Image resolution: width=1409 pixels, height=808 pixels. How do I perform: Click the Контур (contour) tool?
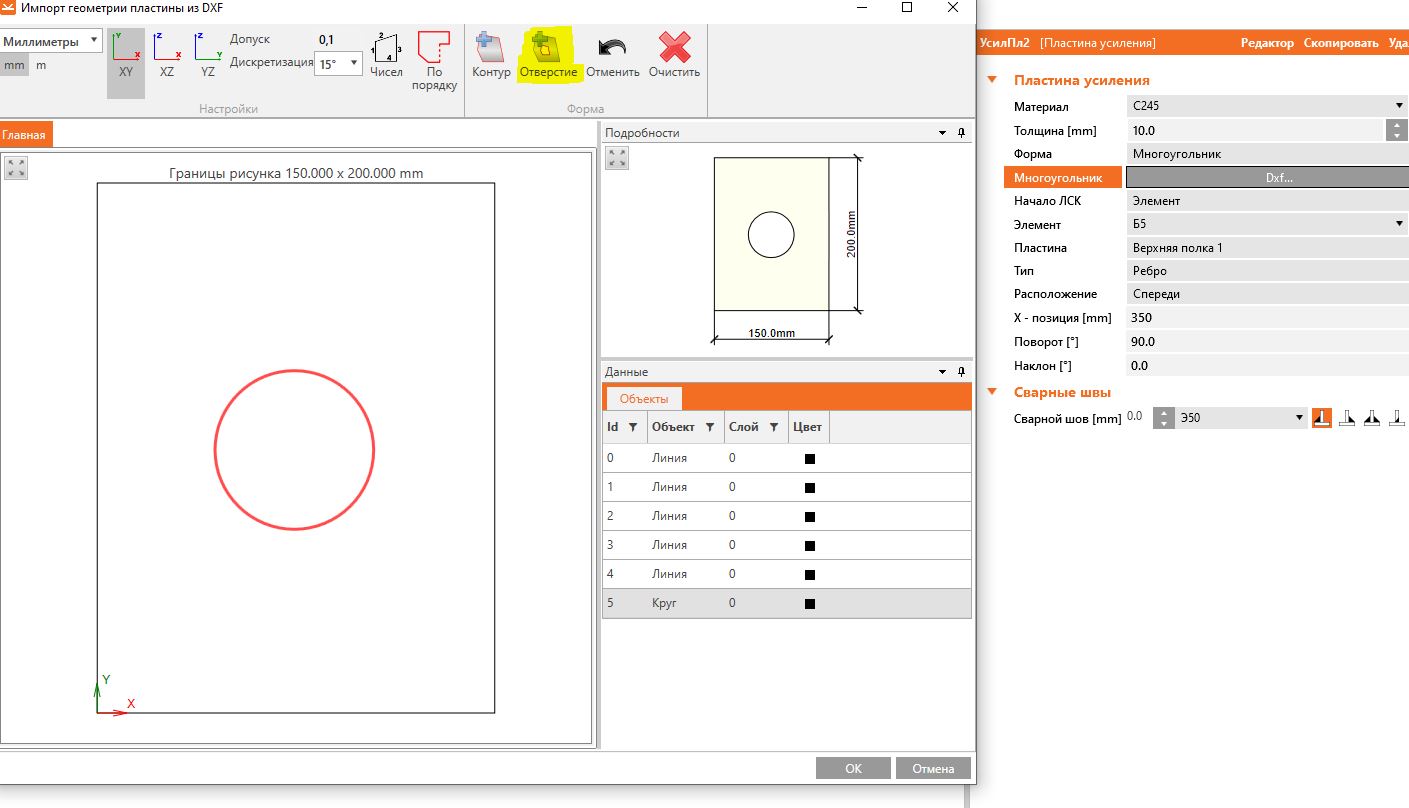491,54
